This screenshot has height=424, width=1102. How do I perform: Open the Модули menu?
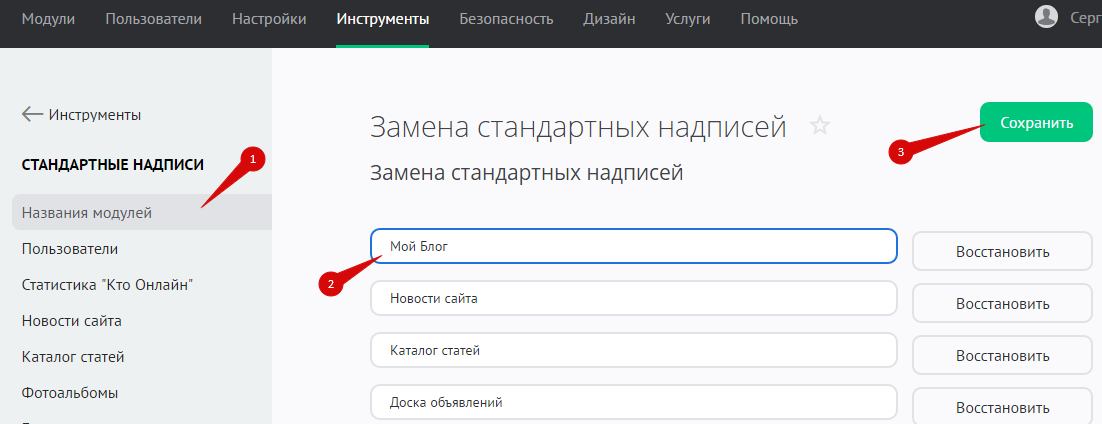[x=48, y=19]
